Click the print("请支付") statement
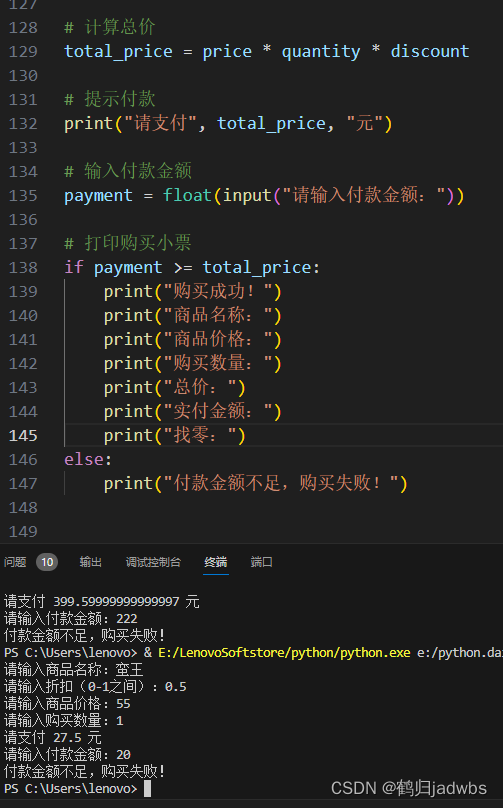Image resolution: width=503 pixels, height=808 pixels. pos(228,124)
